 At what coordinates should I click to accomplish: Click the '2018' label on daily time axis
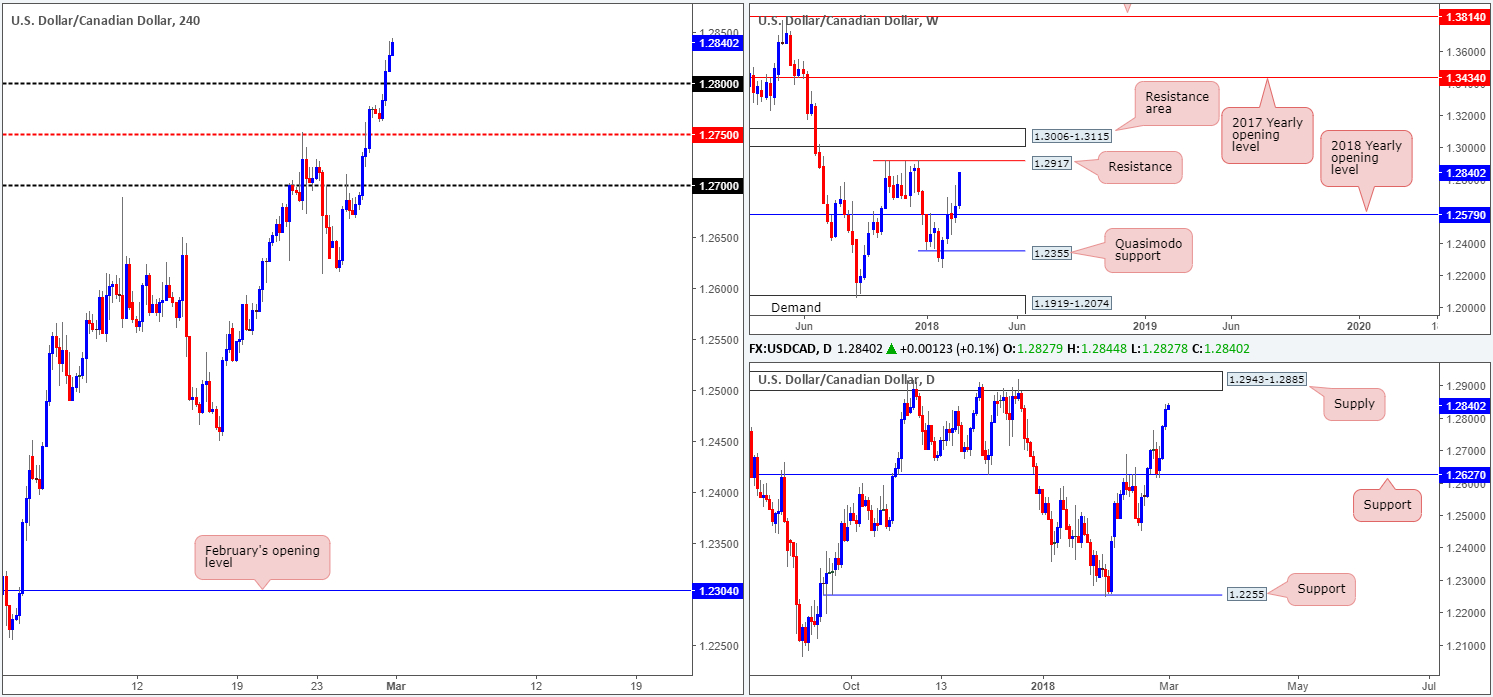click(1044, 686)
